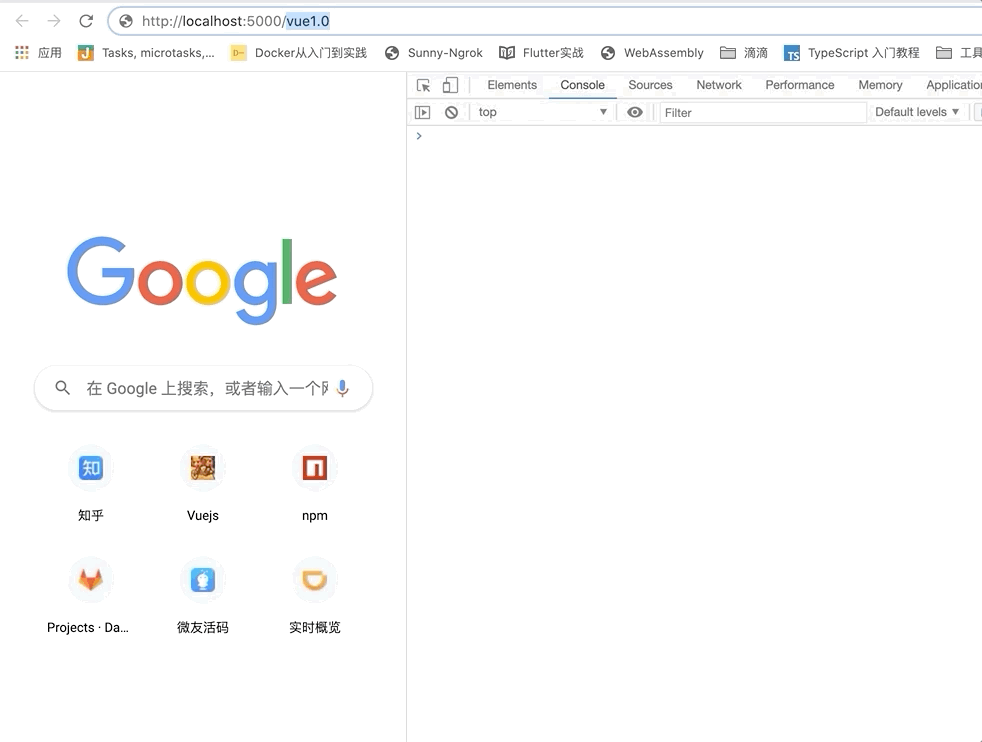The image size is (982, 742).
Task: Open the Flutter实战 bookmark
Action: [x=541, y=53]
